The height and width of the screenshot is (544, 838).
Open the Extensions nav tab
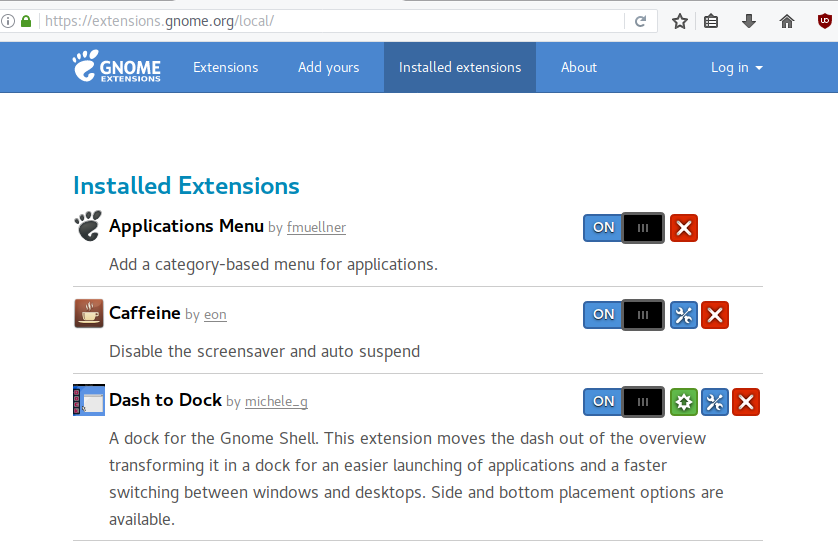click(225, 67)
